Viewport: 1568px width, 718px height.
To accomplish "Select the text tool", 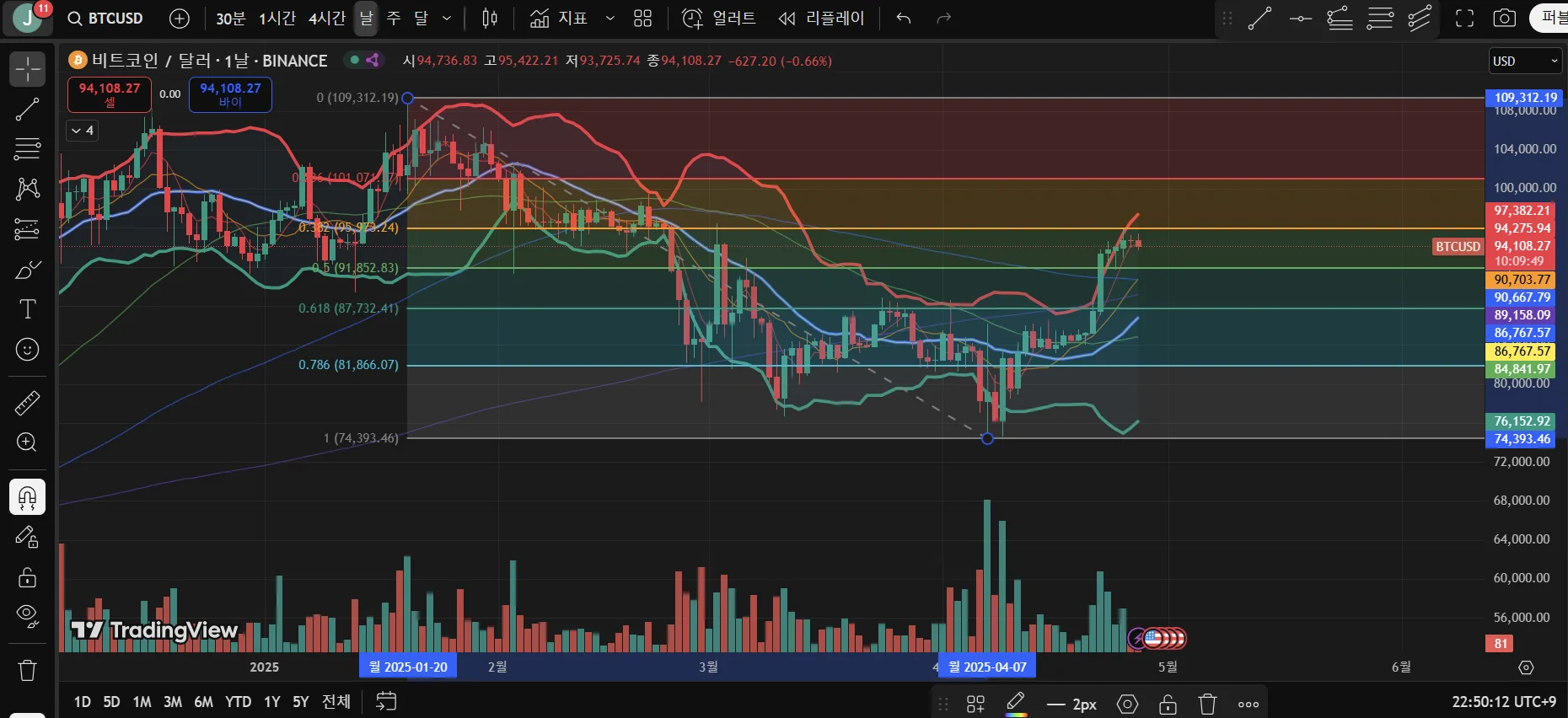I will [x=27, y=309].
